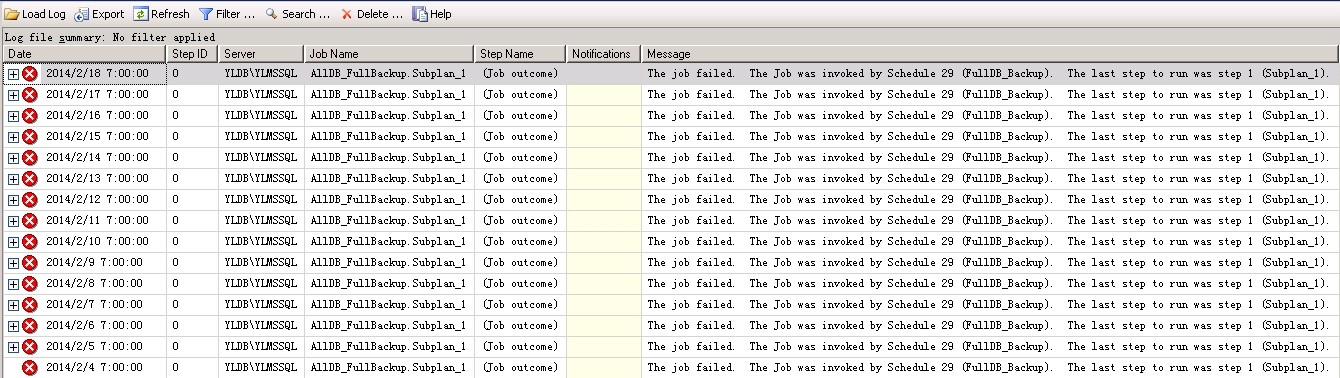Expand the 2014/2/8 7:00:00 log entry
The height and width of the screenshot is (378, 1340).
click(x=13, y=284)
